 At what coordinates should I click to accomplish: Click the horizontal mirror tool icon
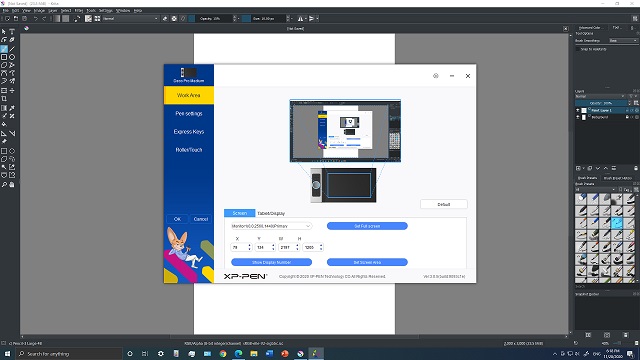point(300,18)
